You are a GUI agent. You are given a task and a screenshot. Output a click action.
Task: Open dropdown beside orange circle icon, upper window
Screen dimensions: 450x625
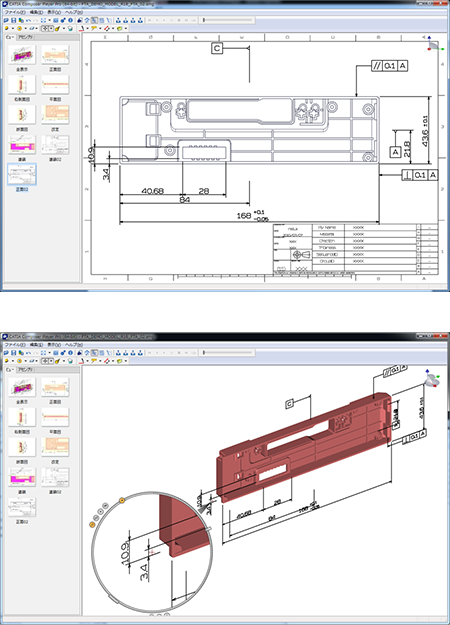click(26, 29)
